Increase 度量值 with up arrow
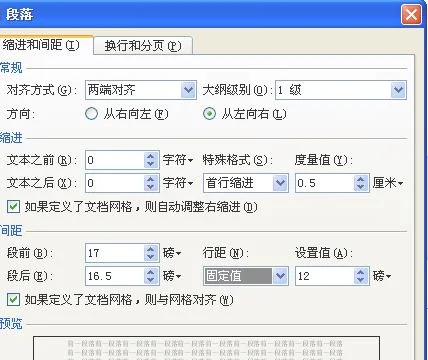The image size is (428, 360). coord(360,179)
